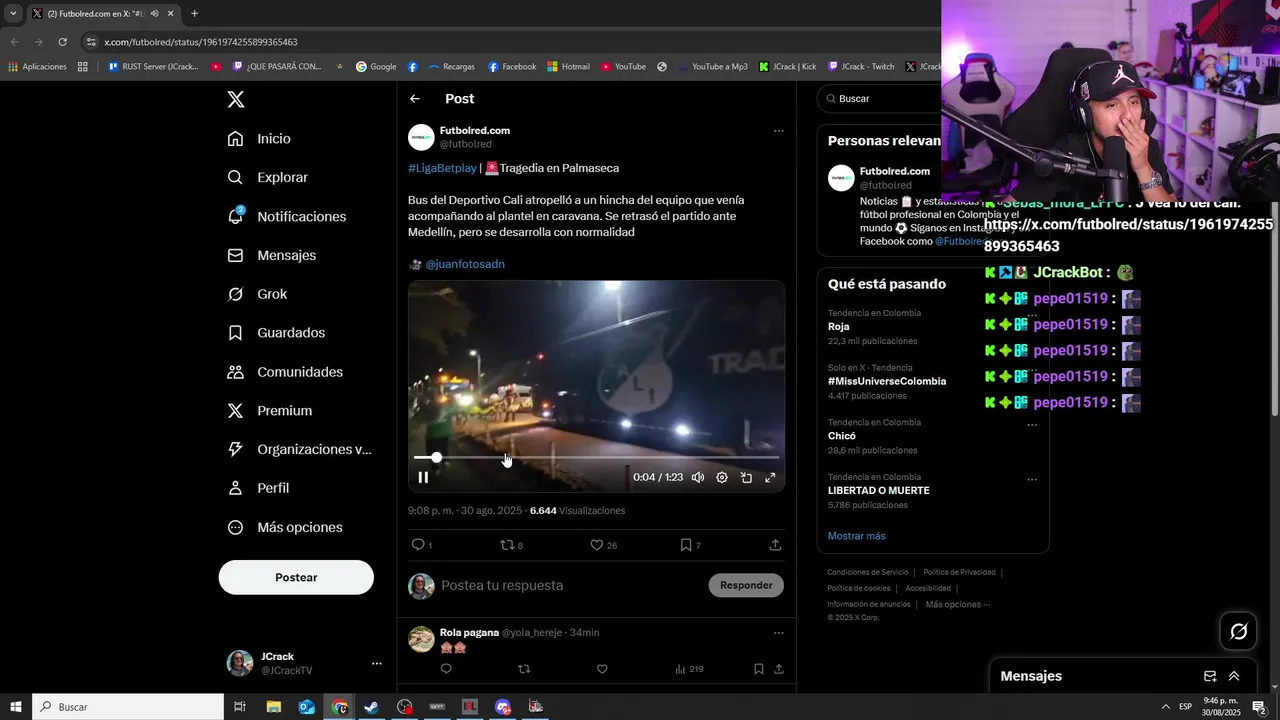The image size is (1280, 720).
Task: Open Rola pagana reply options
Action: point(778,633)
